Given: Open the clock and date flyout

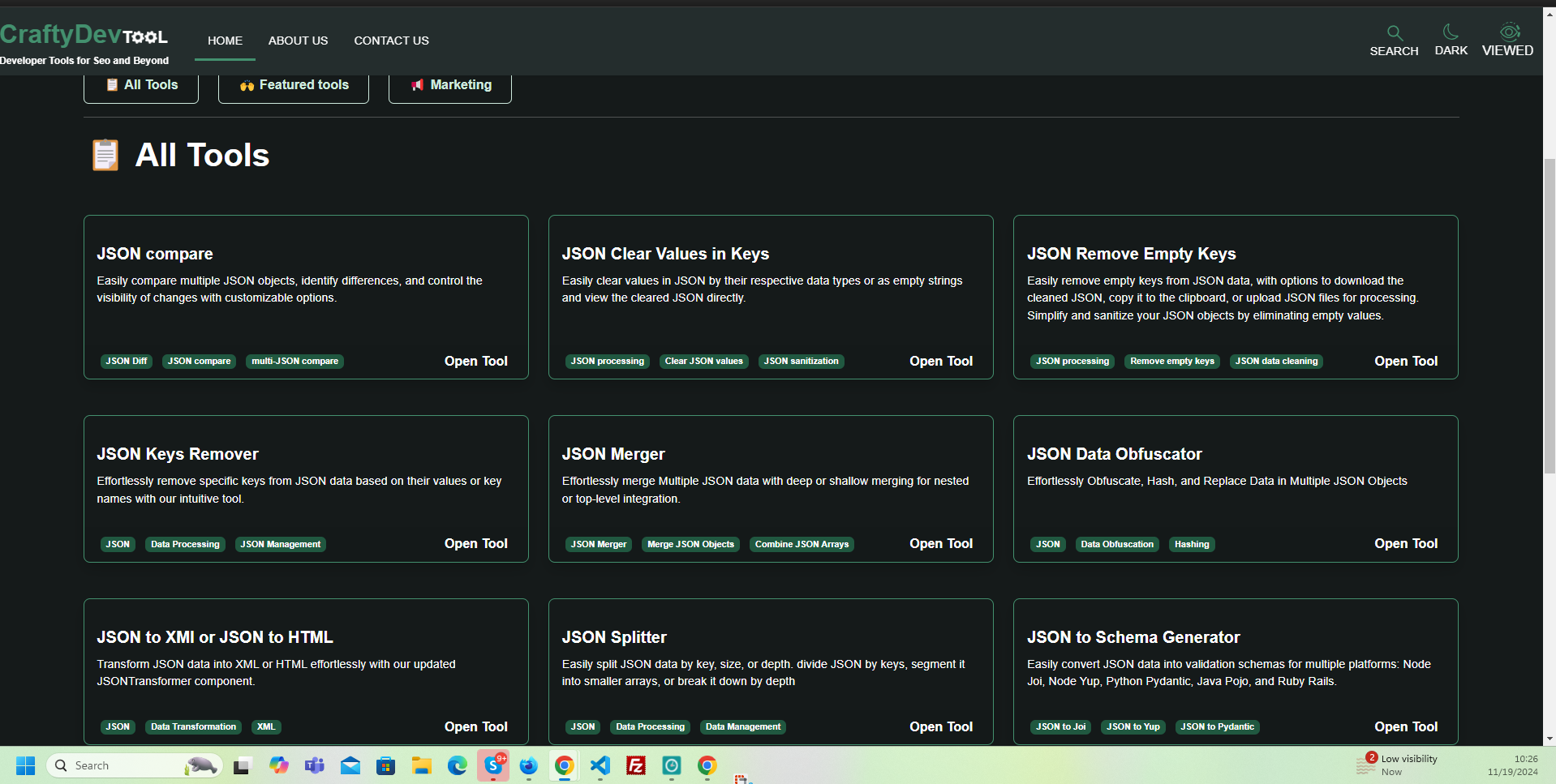Looking at the screenshot, I should click(1513, 765).
